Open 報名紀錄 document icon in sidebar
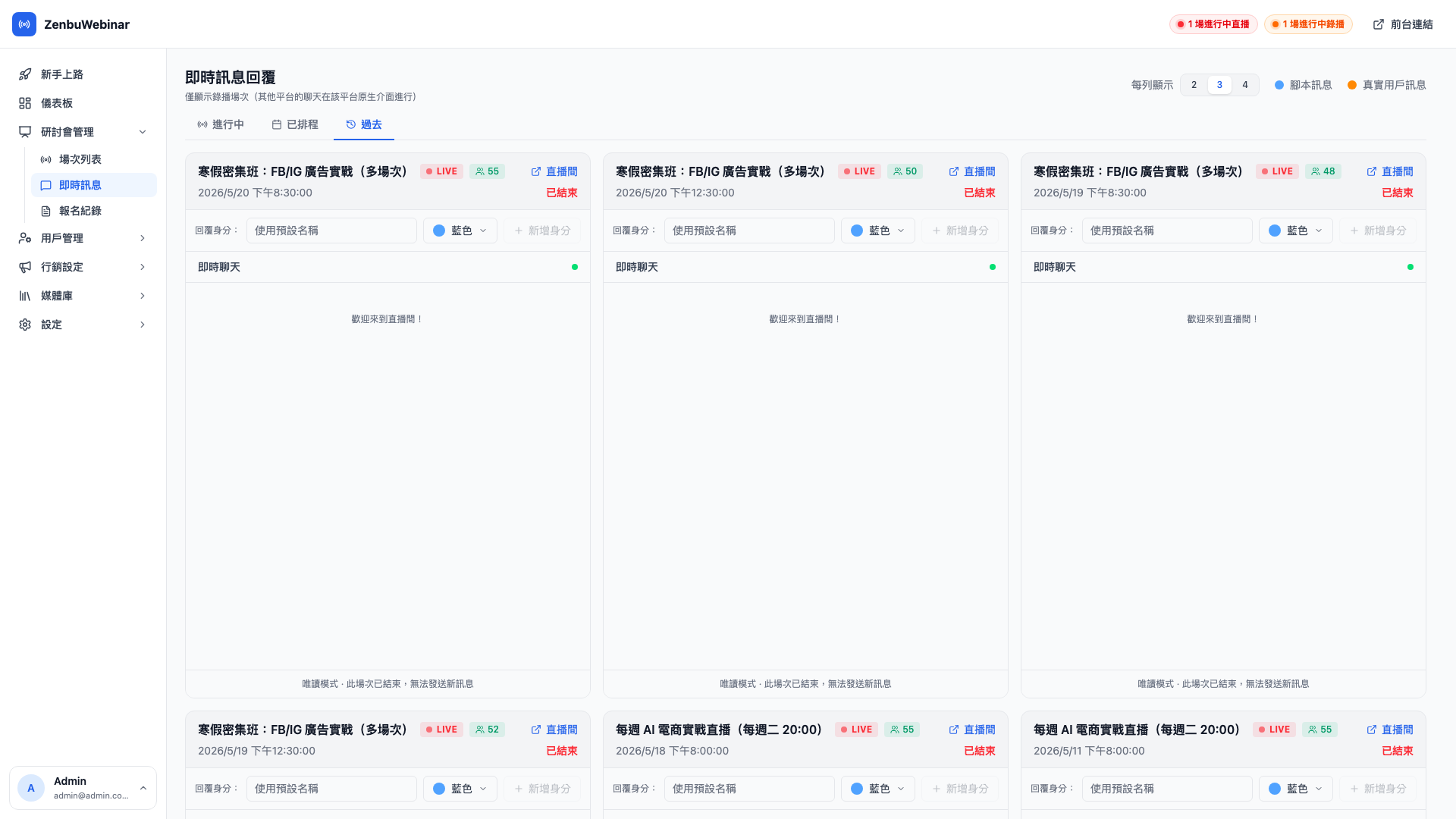1456x819 pixels. tap(45, 211)
